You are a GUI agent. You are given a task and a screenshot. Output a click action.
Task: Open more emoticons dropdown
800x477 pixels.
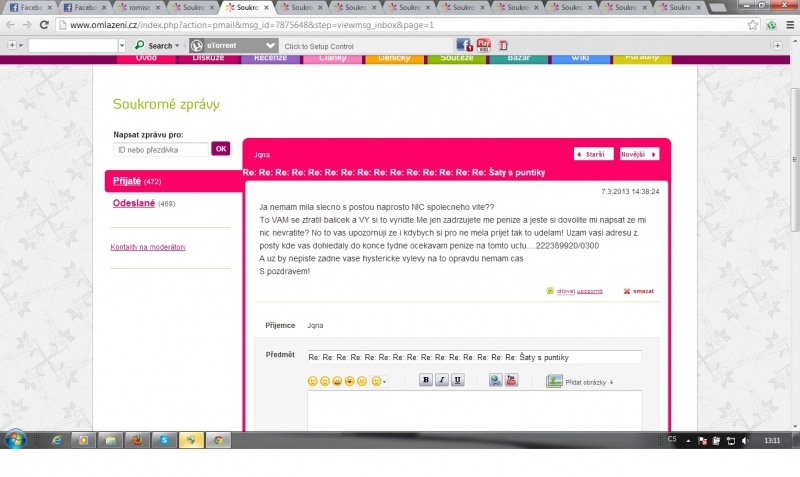pos(379,381)
